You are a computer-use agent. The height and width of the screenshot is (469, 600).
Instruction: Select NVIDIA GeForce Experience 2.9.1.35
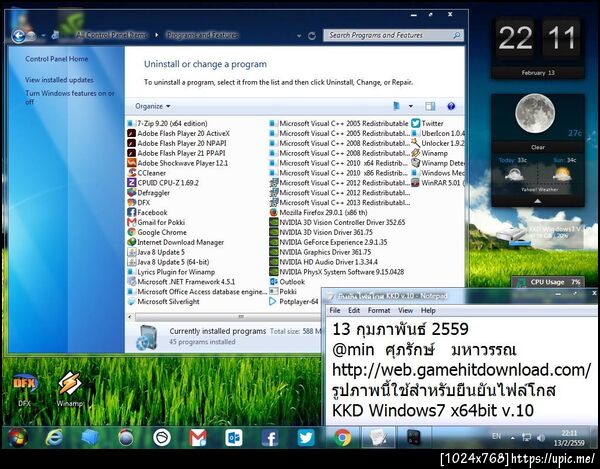[328, 242]
